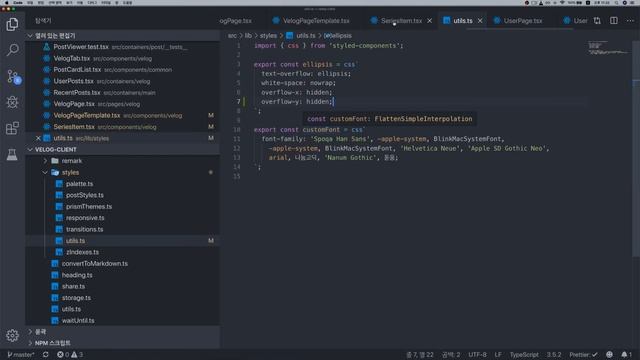Click the indentation spaces indicator
Image resolution: width=640 pixels, height=360 pixels.
click(x=451, y=354)
